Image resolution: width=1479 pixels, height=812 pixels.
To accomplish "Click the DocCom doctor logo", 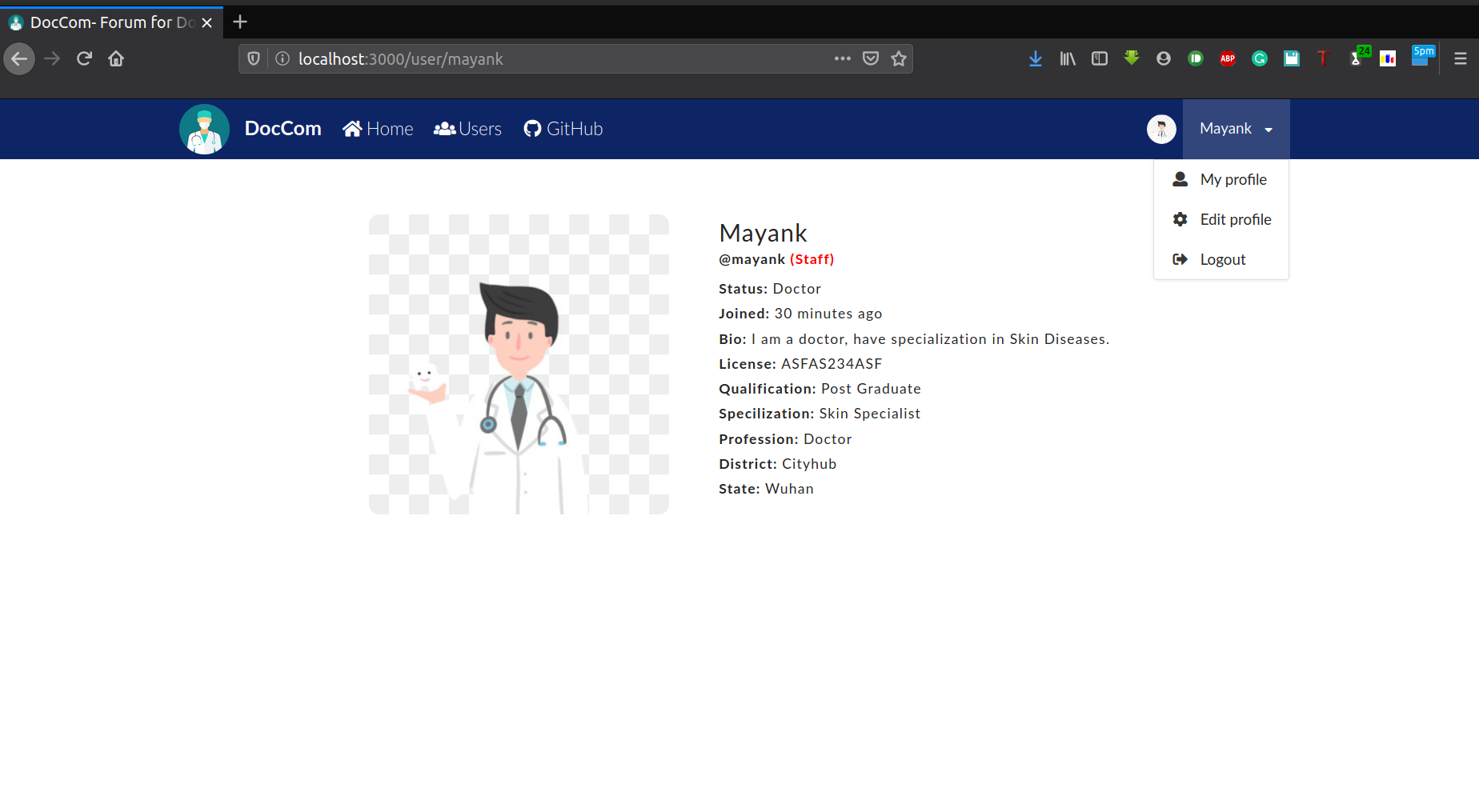I will [x=204, y=129].
